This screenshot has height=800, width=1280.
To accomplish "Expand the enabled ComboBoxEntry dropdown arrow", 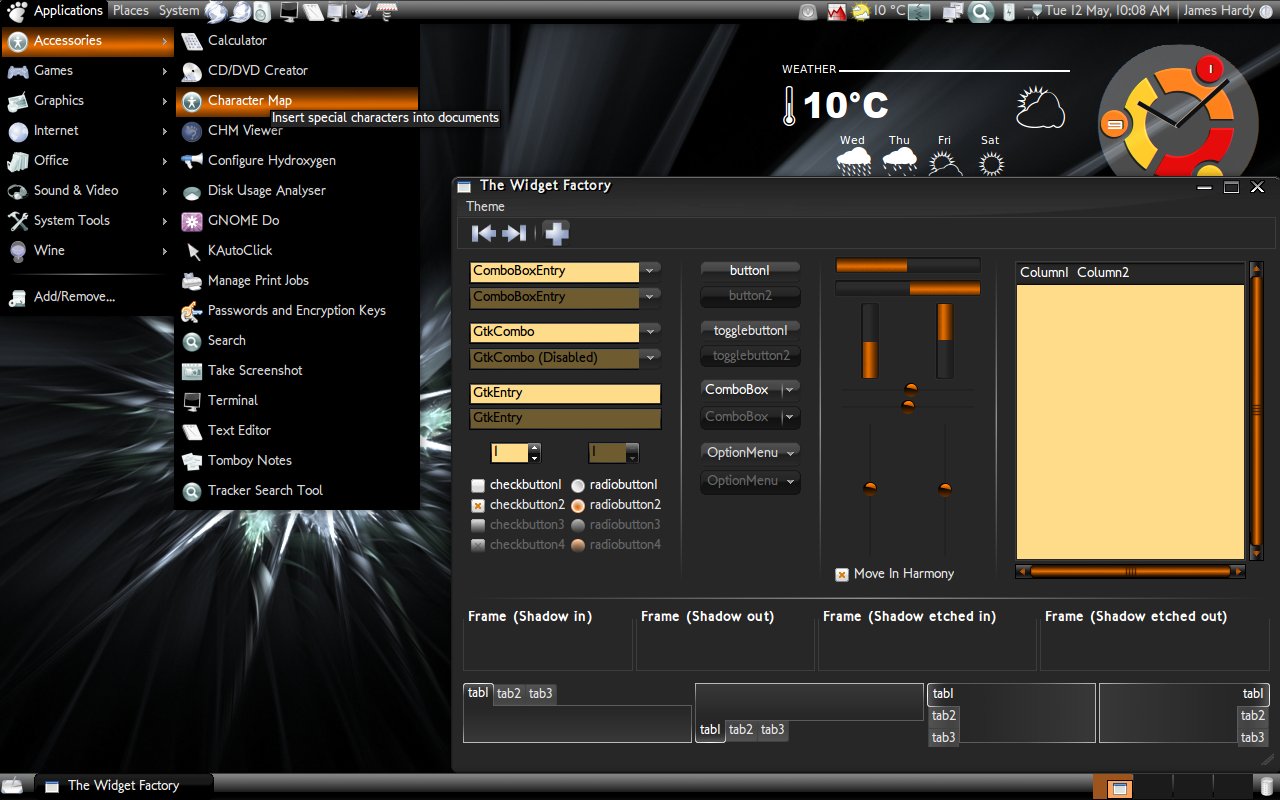I will pyautogui.click(x=650, y=270).
